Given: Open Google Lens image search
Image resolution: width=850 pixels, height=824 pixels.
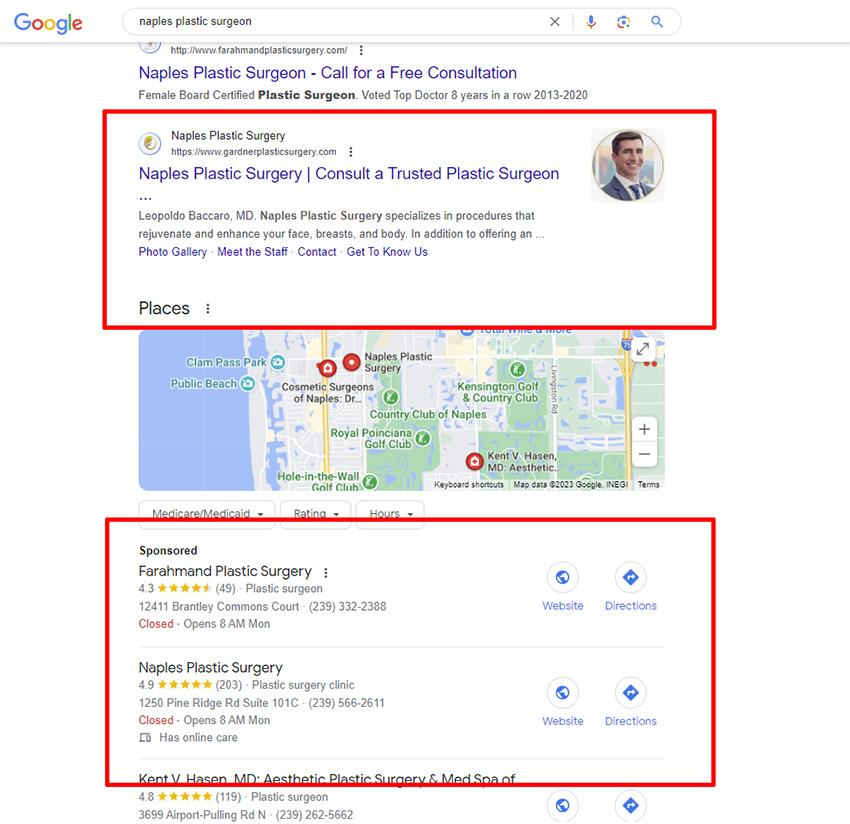Looking at the screenshot, I should pos(623,21).
